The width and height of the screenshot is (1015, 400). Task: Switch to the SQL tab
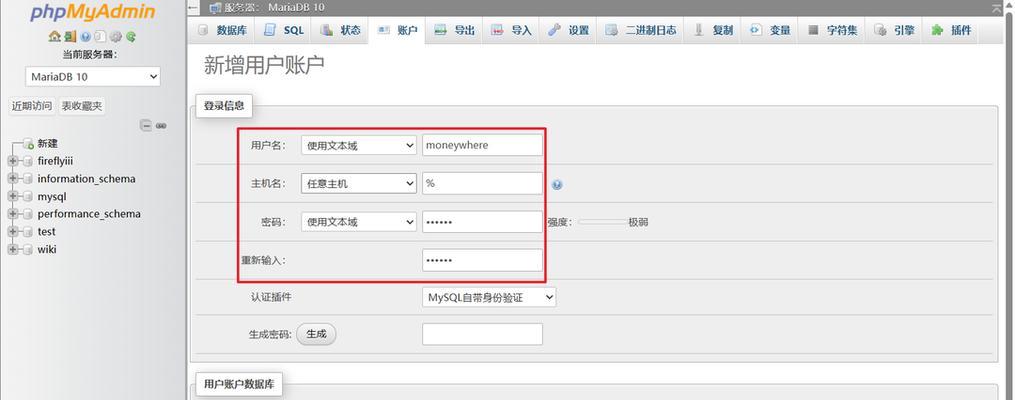tap(284, 30)
